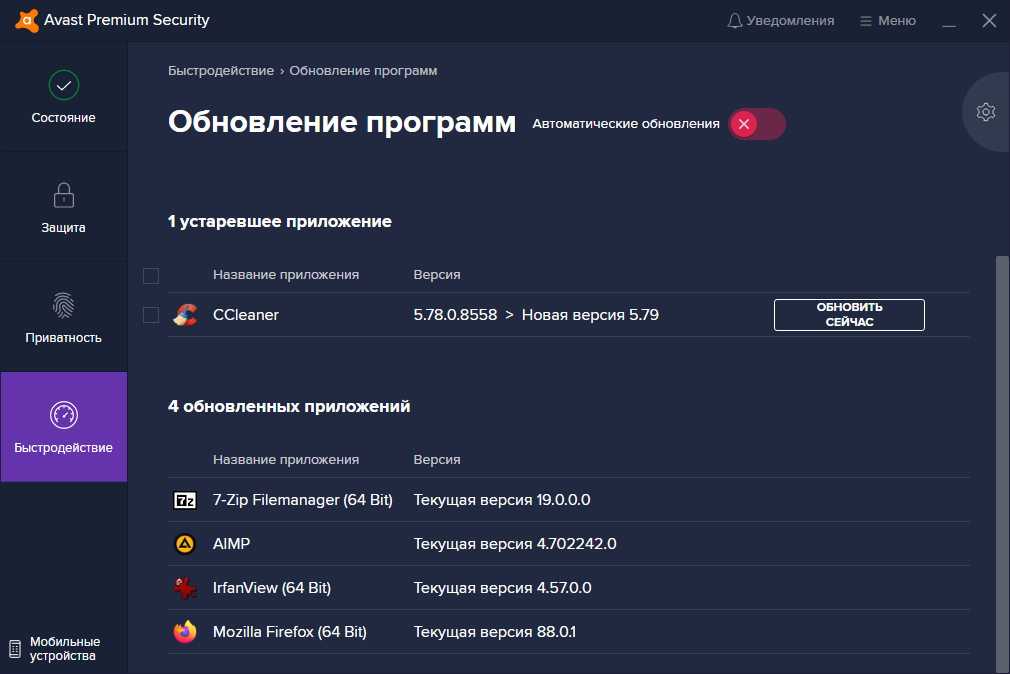Viewport: 1010px width, 674px height.
Task: Click Текущая версия 88.0.1 text
Action: point(495,631)
